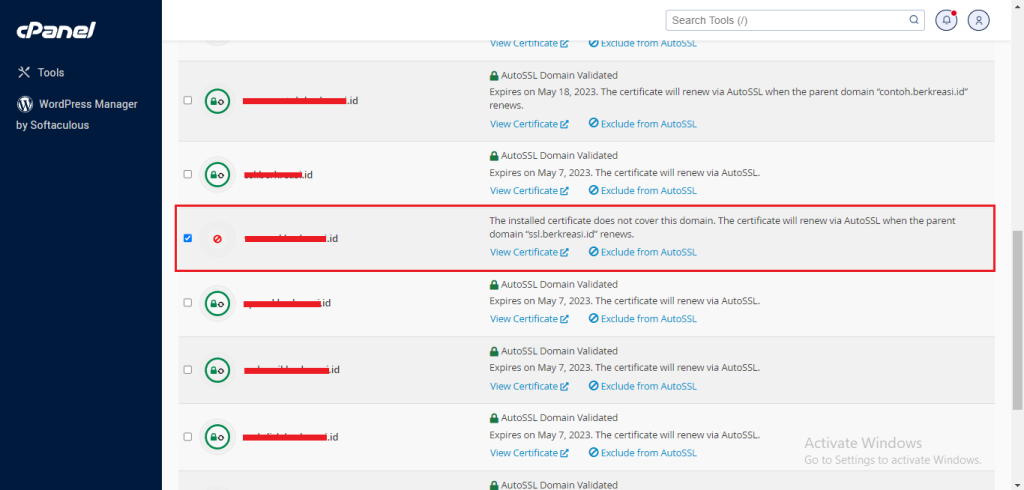Click the cPanel logo

coord(56,30)
